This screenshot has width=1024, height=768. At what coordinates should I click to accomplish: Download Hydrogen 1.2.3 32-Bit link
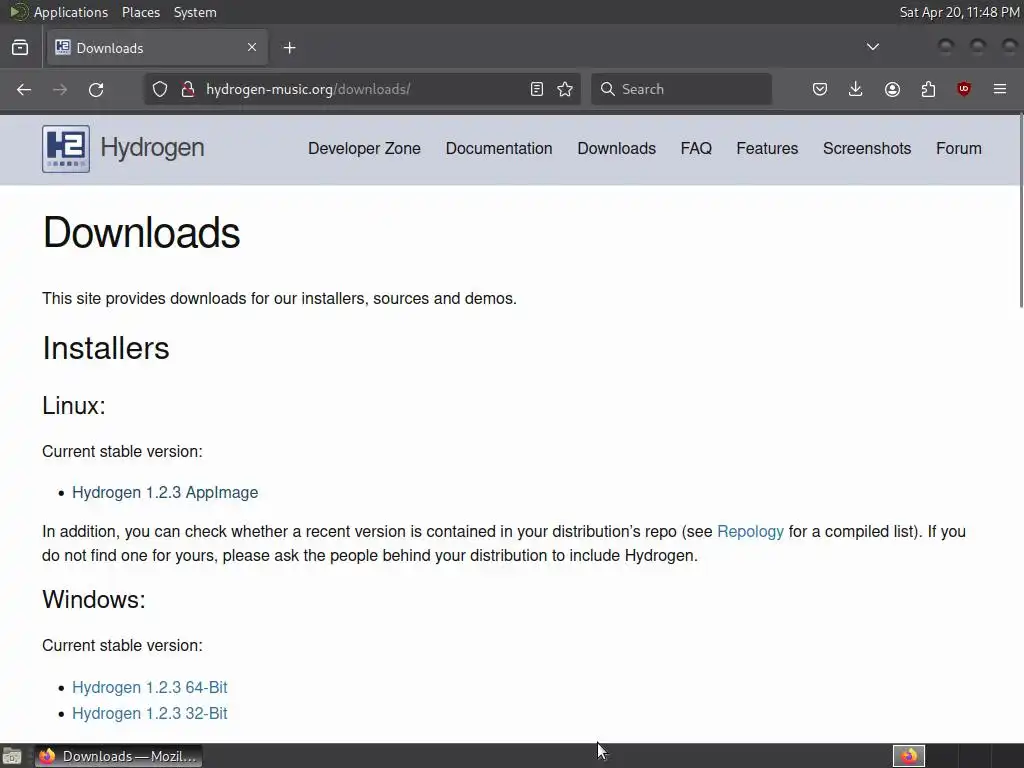click(x=150, y=713)
